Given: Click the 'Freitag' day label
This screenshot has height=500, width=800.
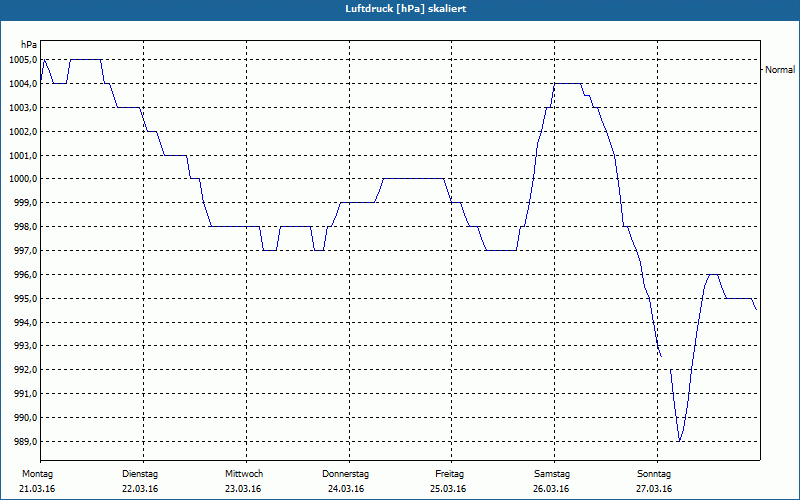Looking at the screenshot, I should (x=449, y=474).
